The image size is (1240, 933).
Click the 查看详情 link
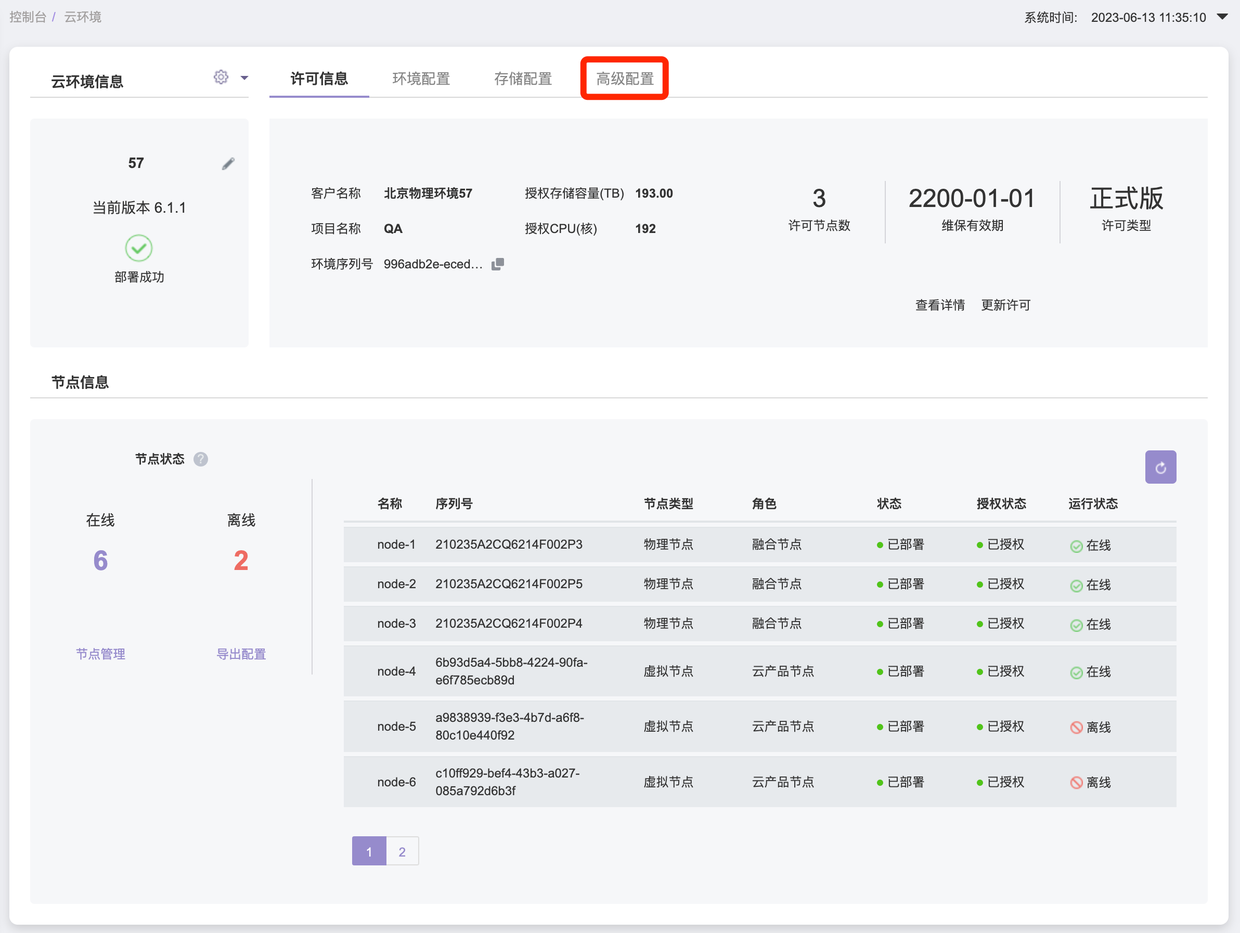coord(940,305)
